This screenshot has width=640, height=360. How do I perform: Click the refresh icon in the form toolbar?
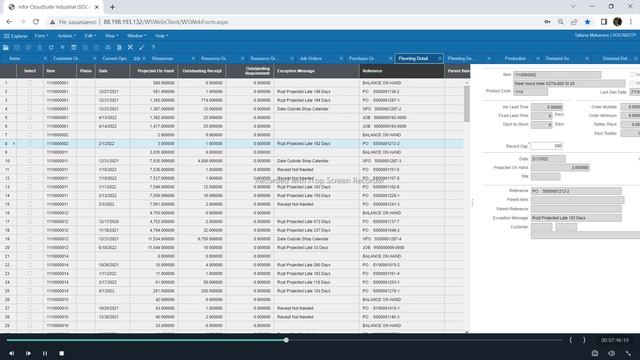(51, 47)
